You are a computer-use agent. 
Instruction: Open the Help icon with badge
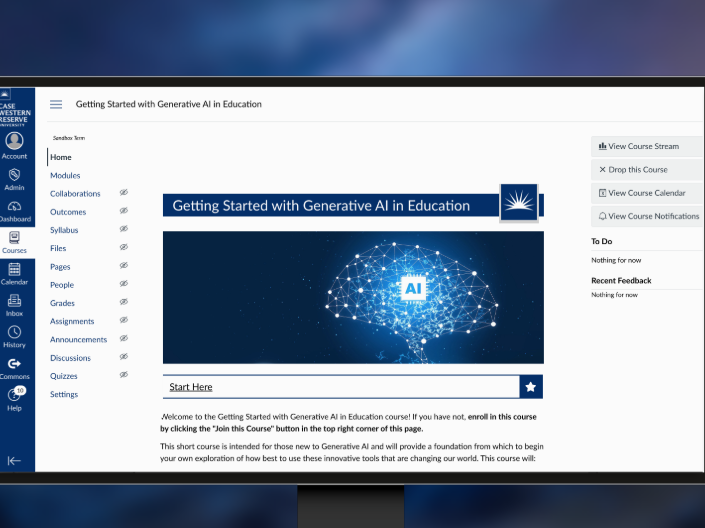pyautogui.click(x=15, y=394)
